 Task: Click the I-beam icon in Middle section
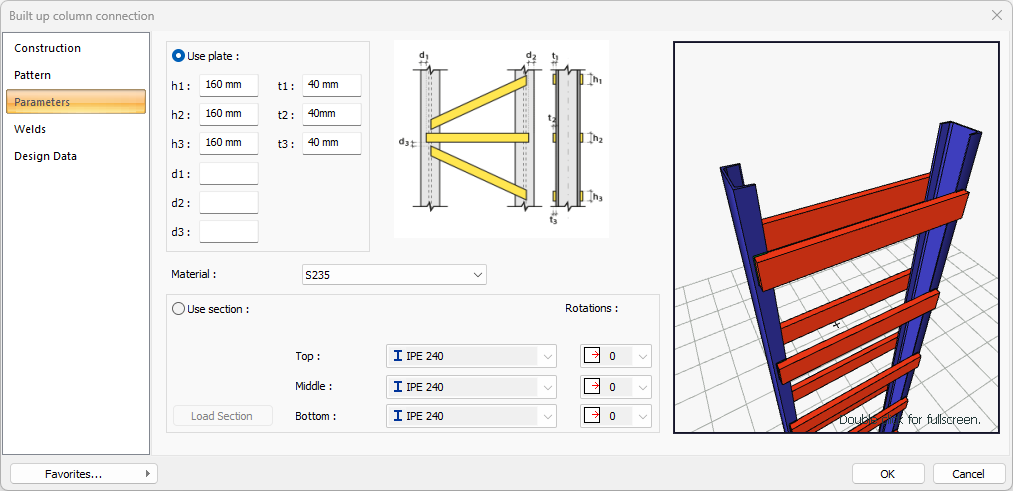[x=398, y=387]
